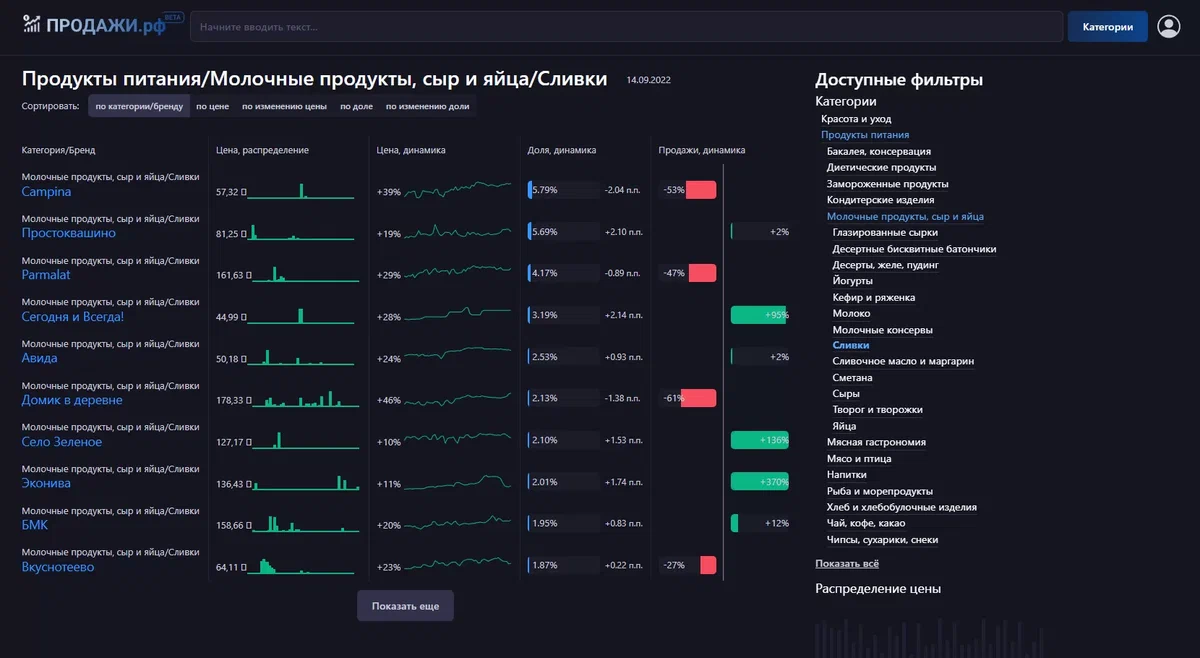
Task: Open Эконива brand link
Action: click(x=46, y=483)
